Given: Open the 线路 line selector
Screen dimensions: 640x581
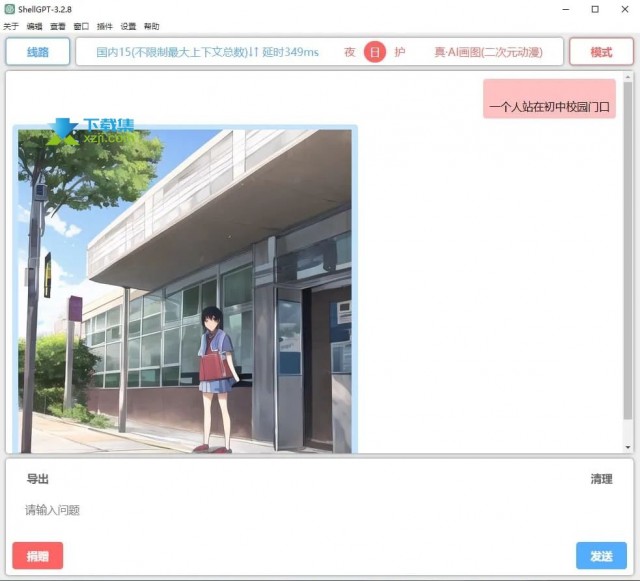Looking at the screenshot, I should tap(38, 52).
